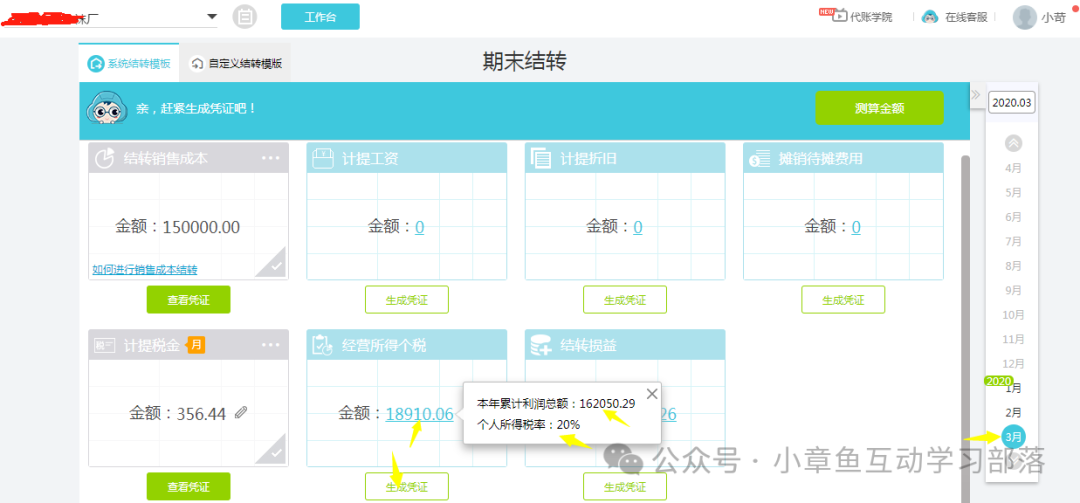Select 7月 in the month list

point(1013,241)
